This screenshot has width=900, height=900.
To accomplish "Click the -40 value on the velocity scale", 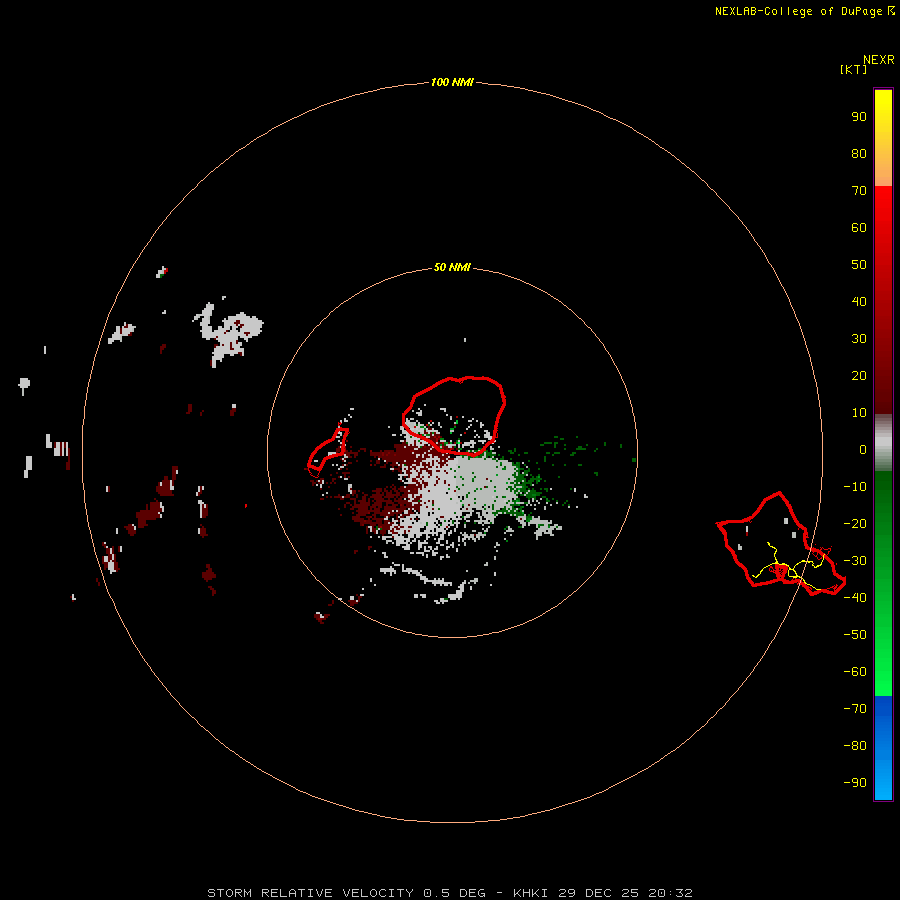I will pyautogui.click(x=855, y=598).
